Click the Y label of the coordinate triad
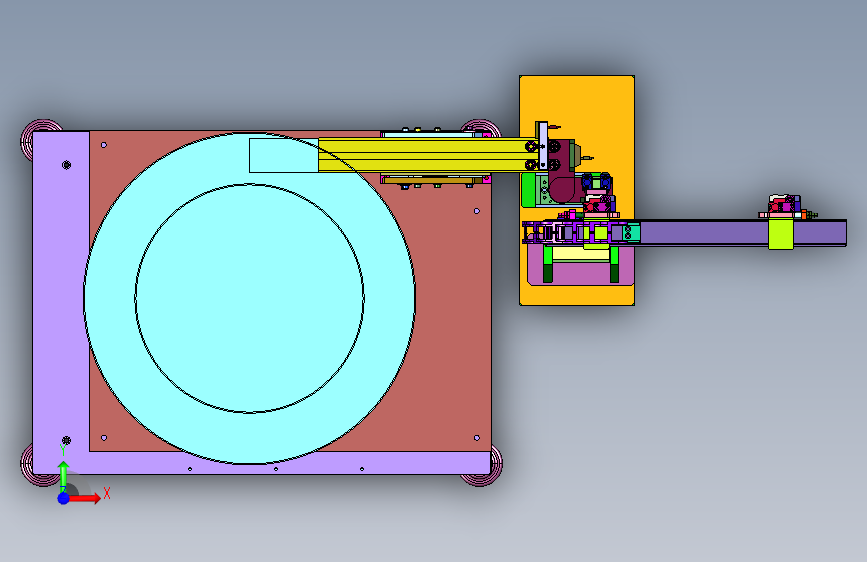The width and height of the screenshot is (867, 562). [x=62, y=450]
